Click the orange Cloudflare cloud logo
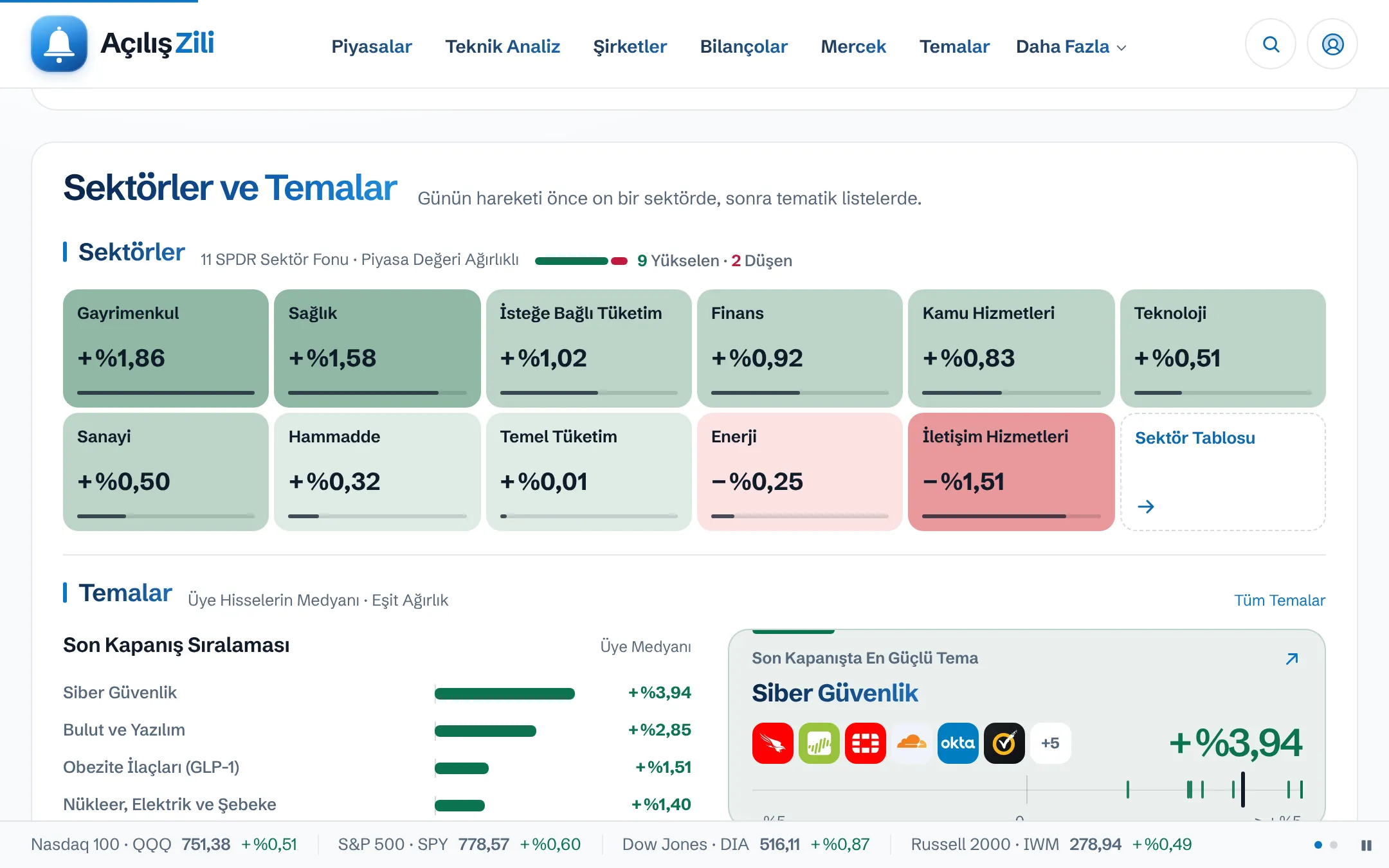The image size is (1389, 868). (911, 743)
